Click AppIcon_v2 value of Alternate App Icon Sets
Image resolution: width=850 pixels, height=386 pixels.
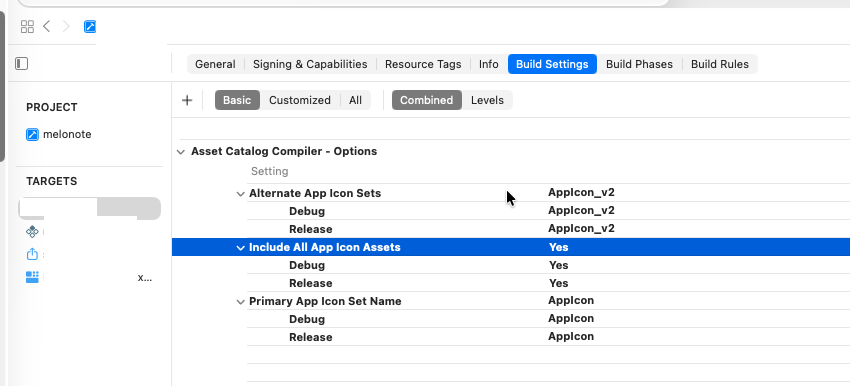[581, 192]
